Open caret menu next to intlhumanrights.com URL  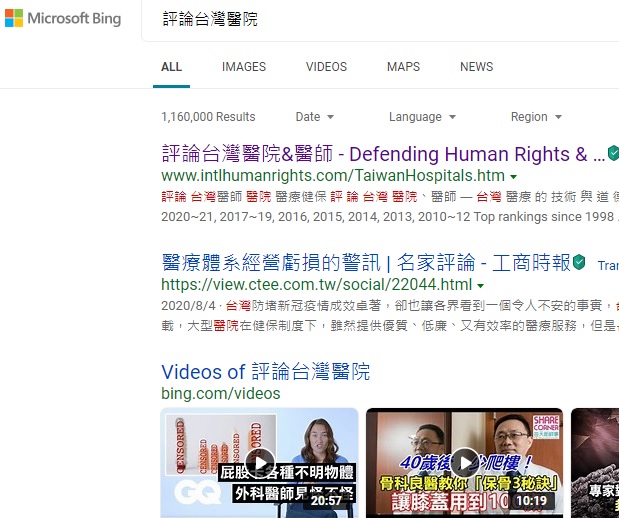pyautogui.click(x=513, y=176)
